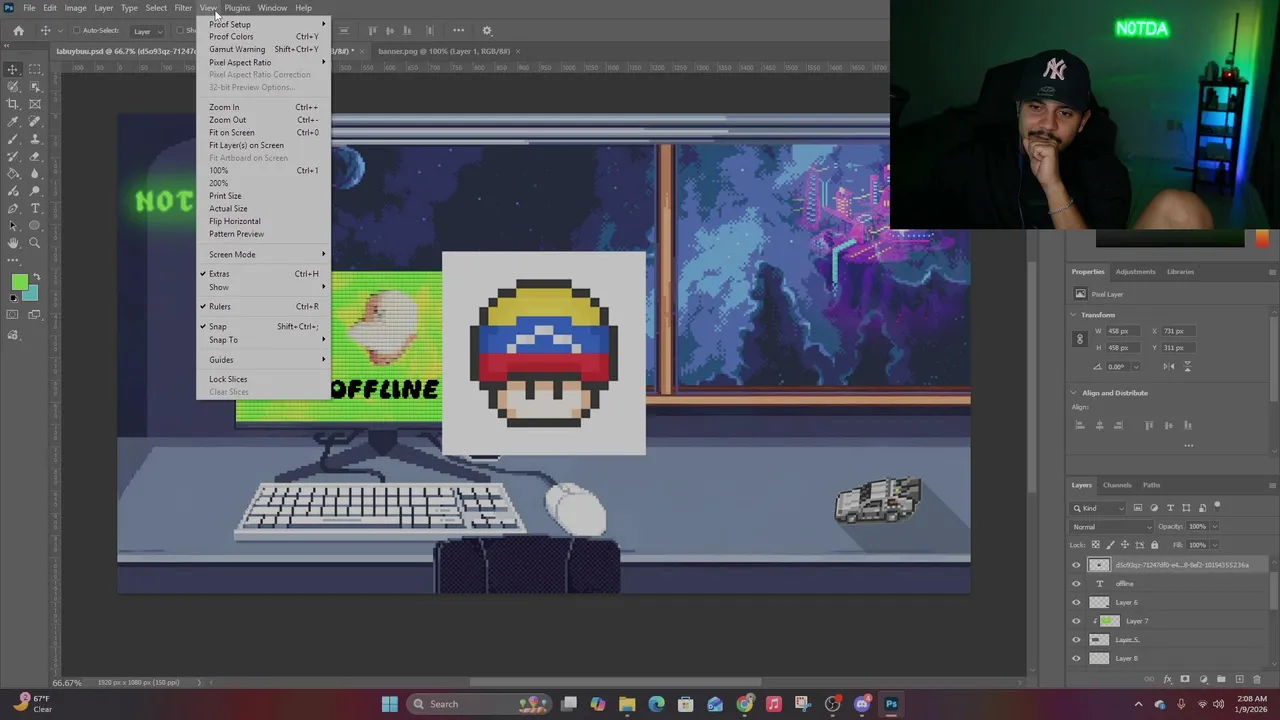
Task: Click the zoom percentage 66.67% field
Action: click(67, 683)
